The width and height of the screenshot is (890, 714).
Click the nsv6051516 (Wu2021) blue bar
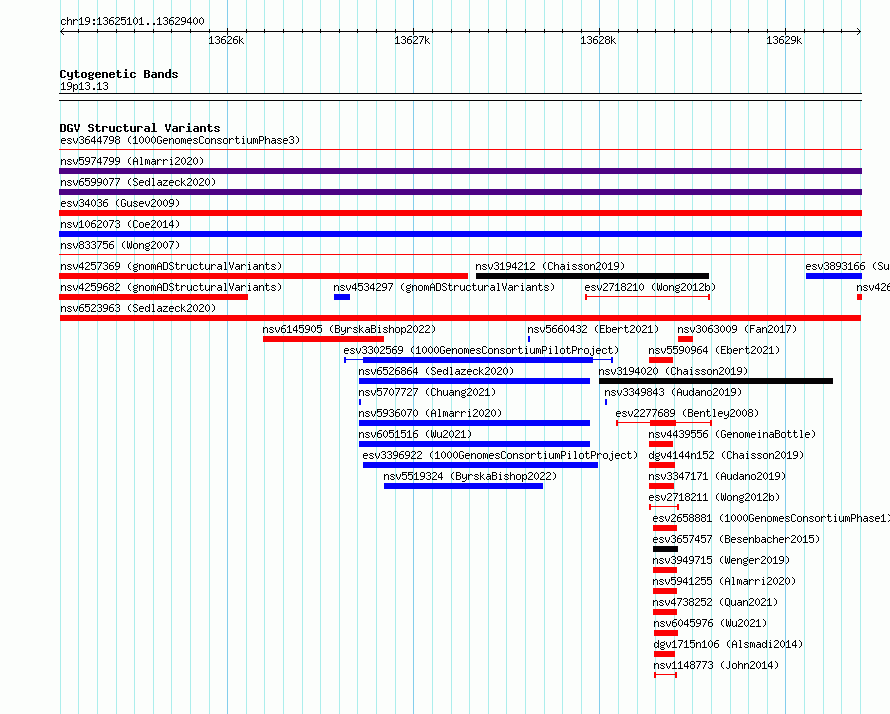tap(474, 444)
